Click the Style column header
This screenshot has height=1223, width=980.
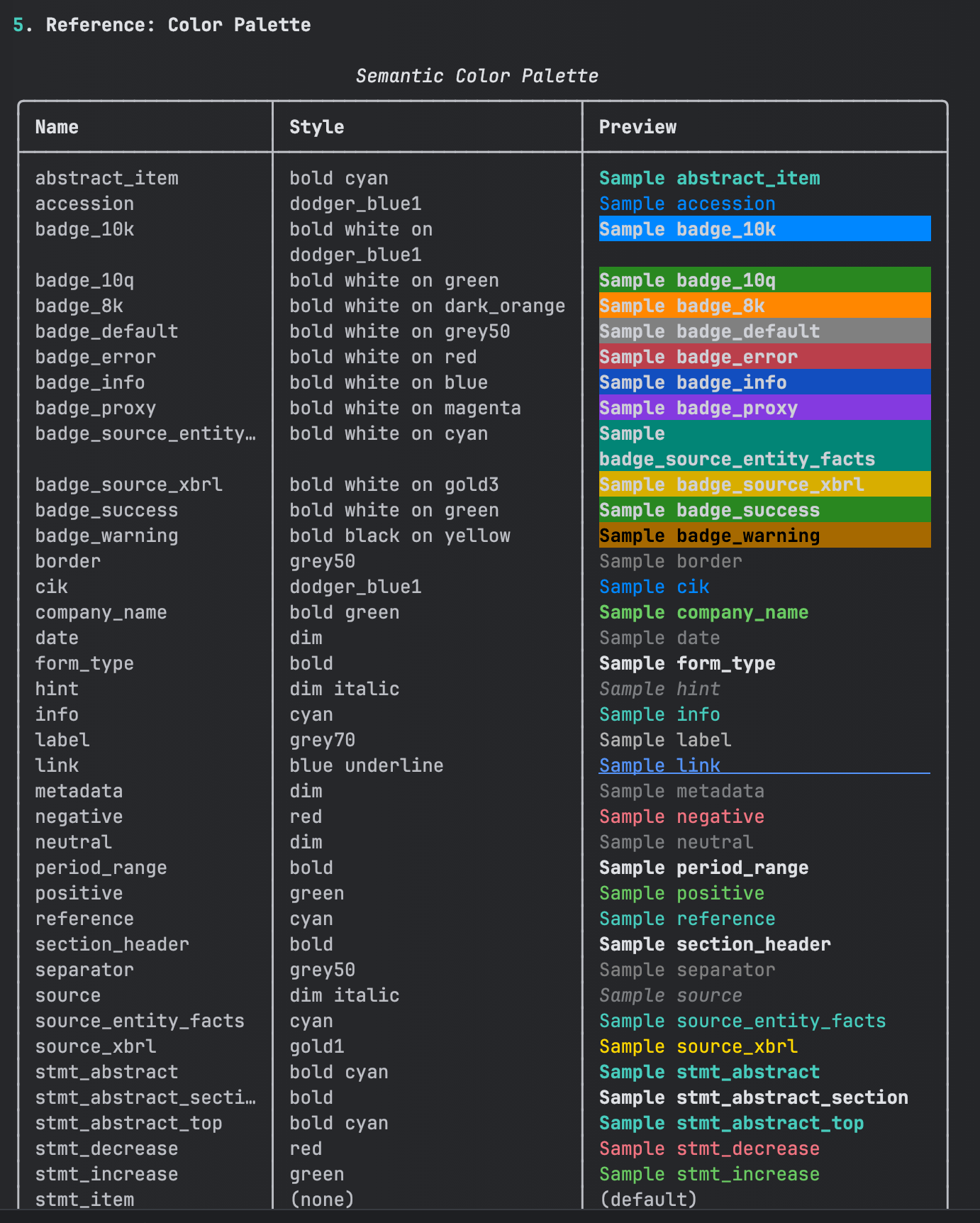point(316,127)
